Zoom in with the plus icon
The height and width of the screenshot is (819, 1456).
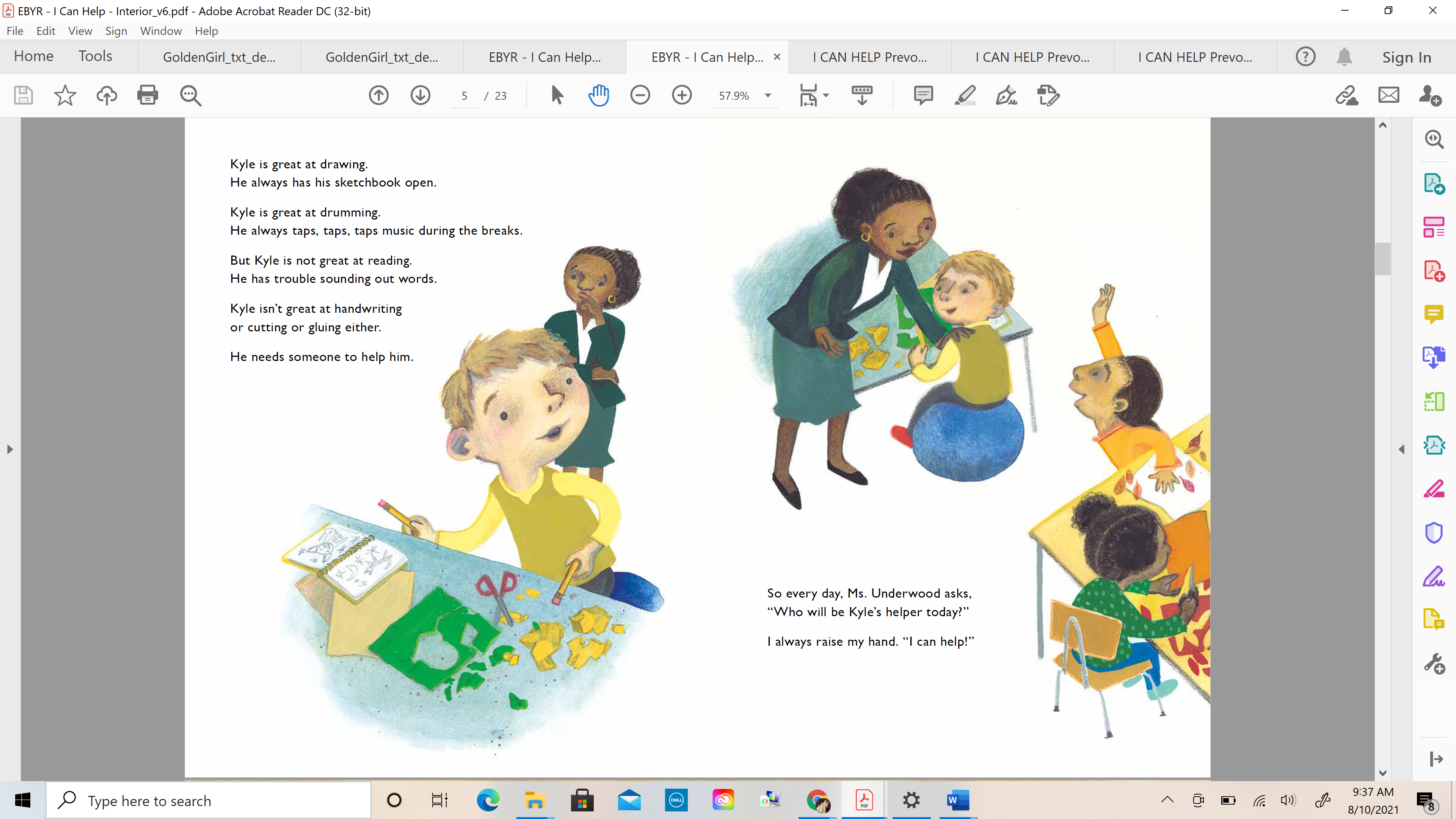682,95
